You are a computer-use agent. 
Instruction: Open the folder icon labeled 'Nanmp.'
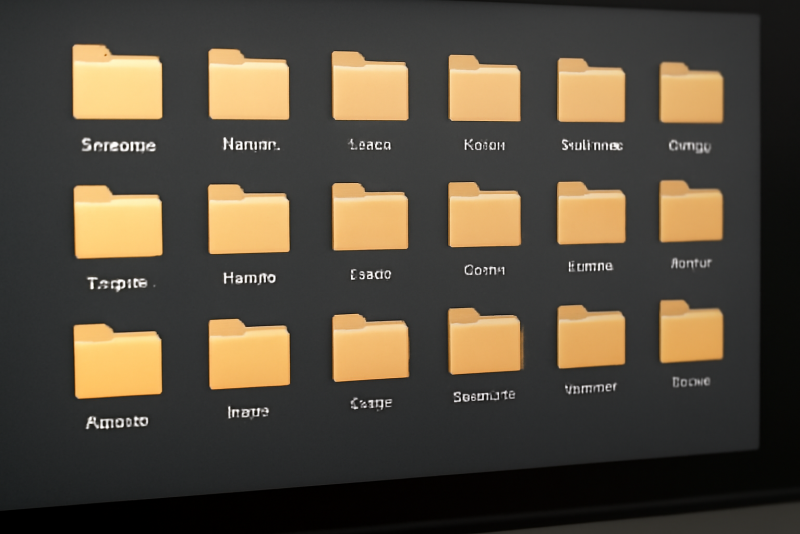point(248,85)
